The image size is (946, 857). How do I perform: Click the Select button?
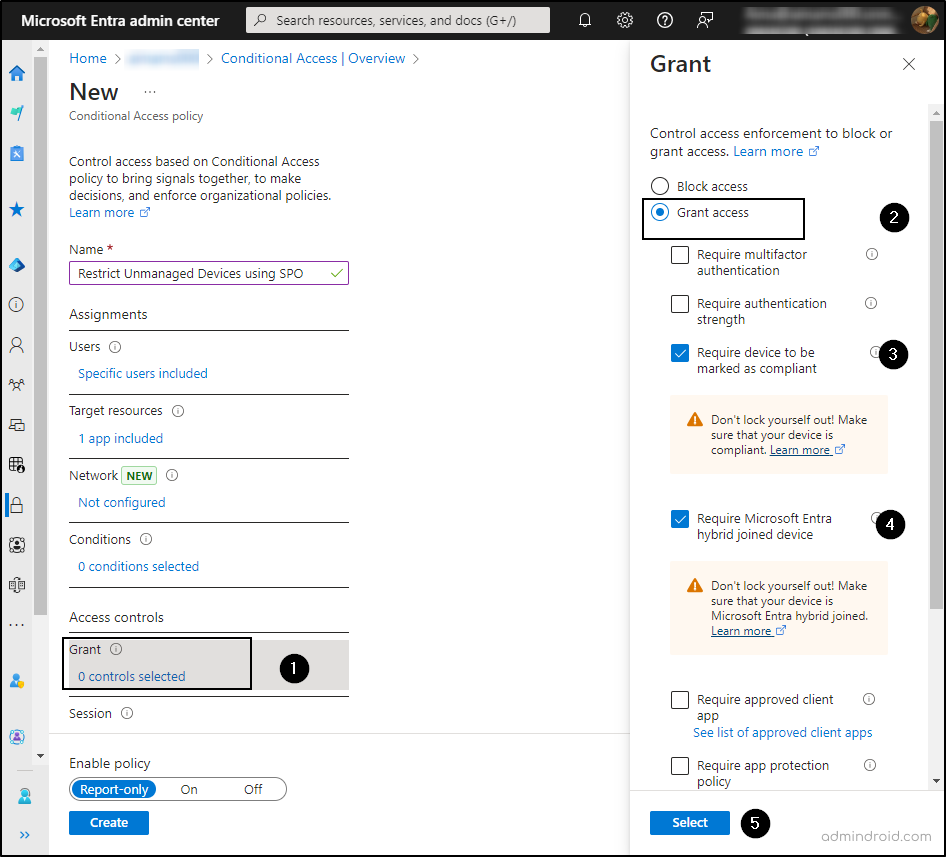click(x=690, y=823)
